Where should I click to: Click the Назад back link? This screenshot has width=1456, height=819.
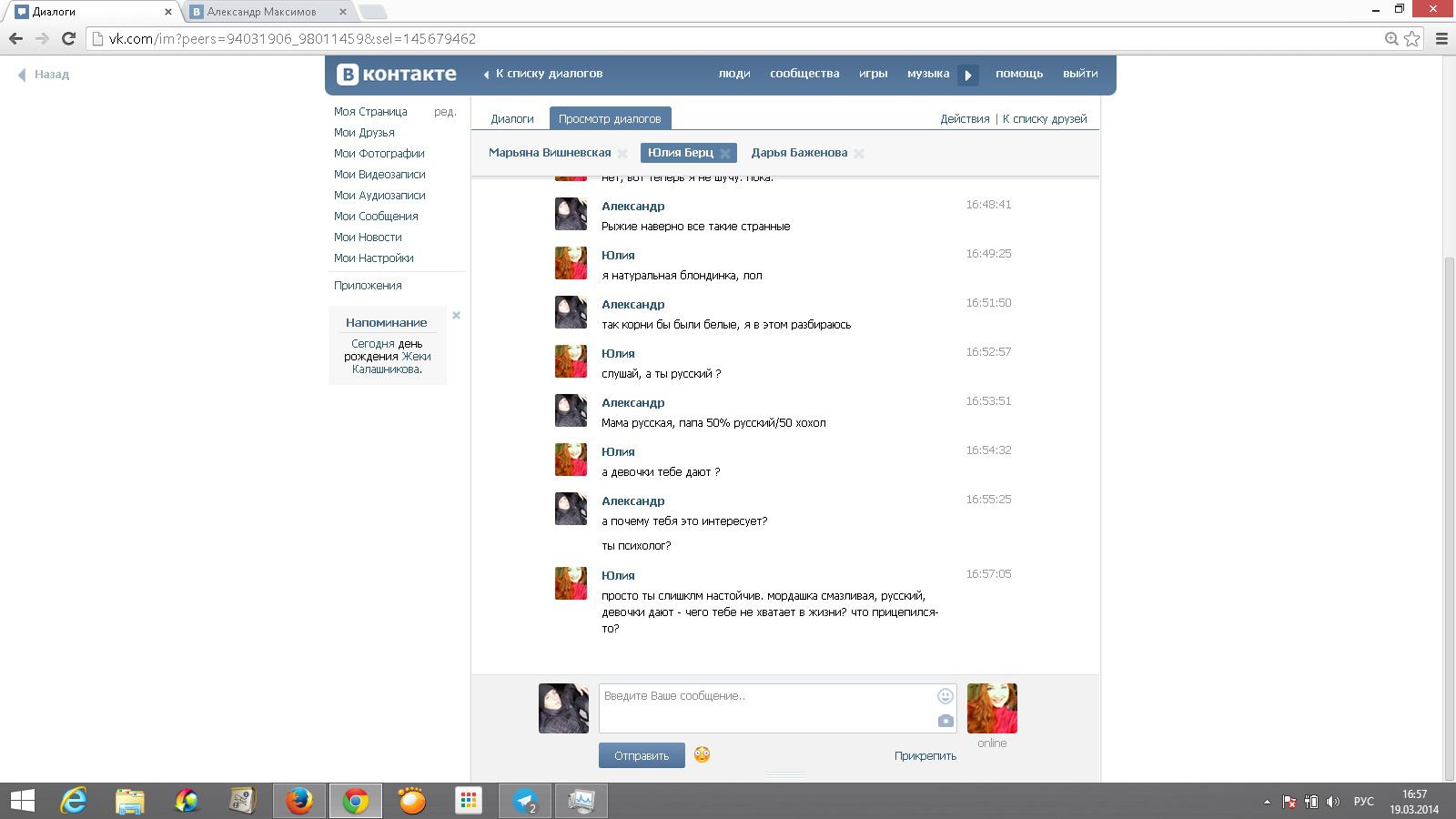coord(44,75)
